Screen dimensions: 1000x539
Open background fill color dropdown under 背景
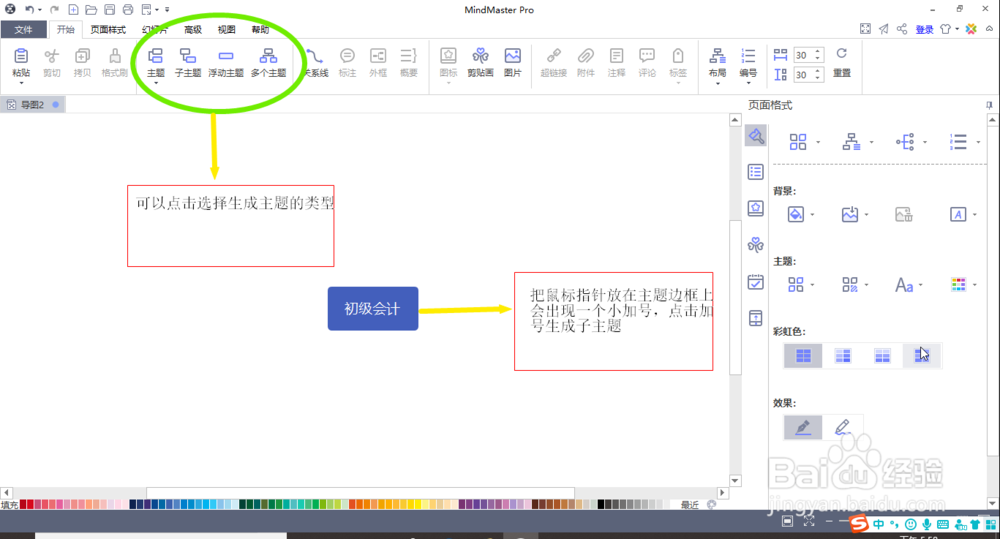click(812, 215)
